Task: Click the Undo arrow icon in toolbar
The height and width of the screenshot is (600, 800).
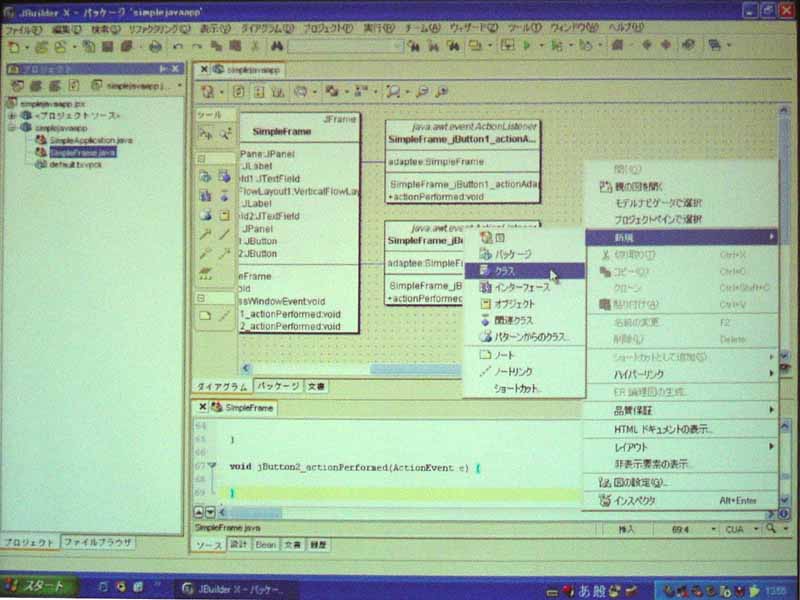Action: 179,46
